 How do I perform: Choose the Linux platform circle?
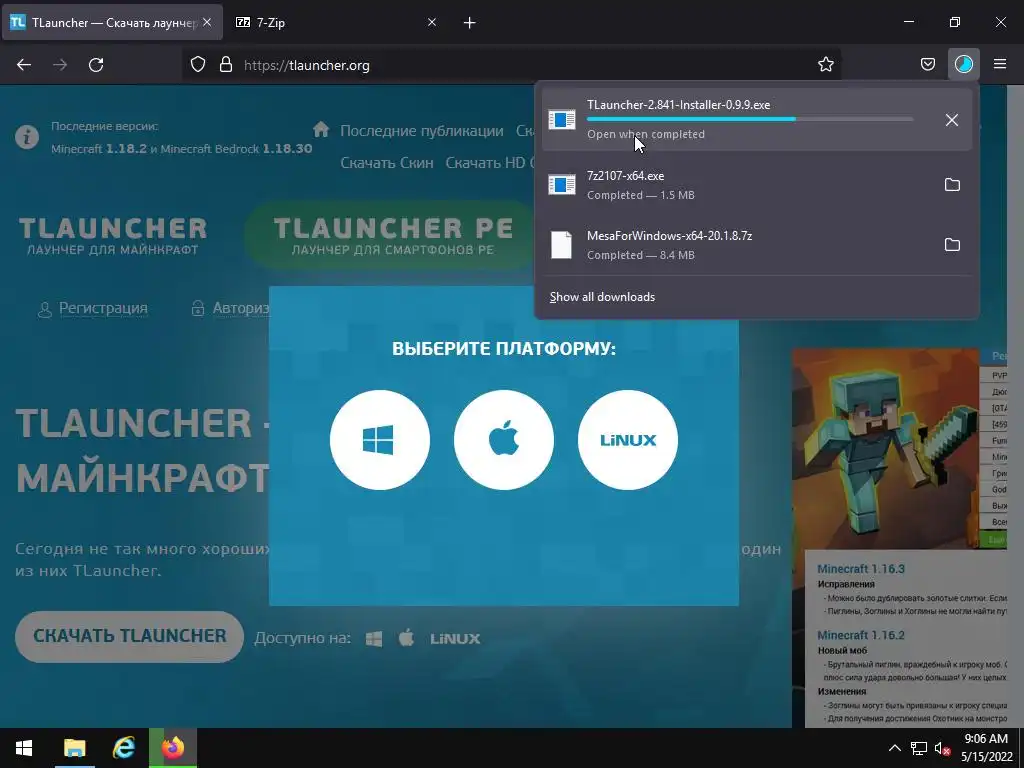point(628,440)
